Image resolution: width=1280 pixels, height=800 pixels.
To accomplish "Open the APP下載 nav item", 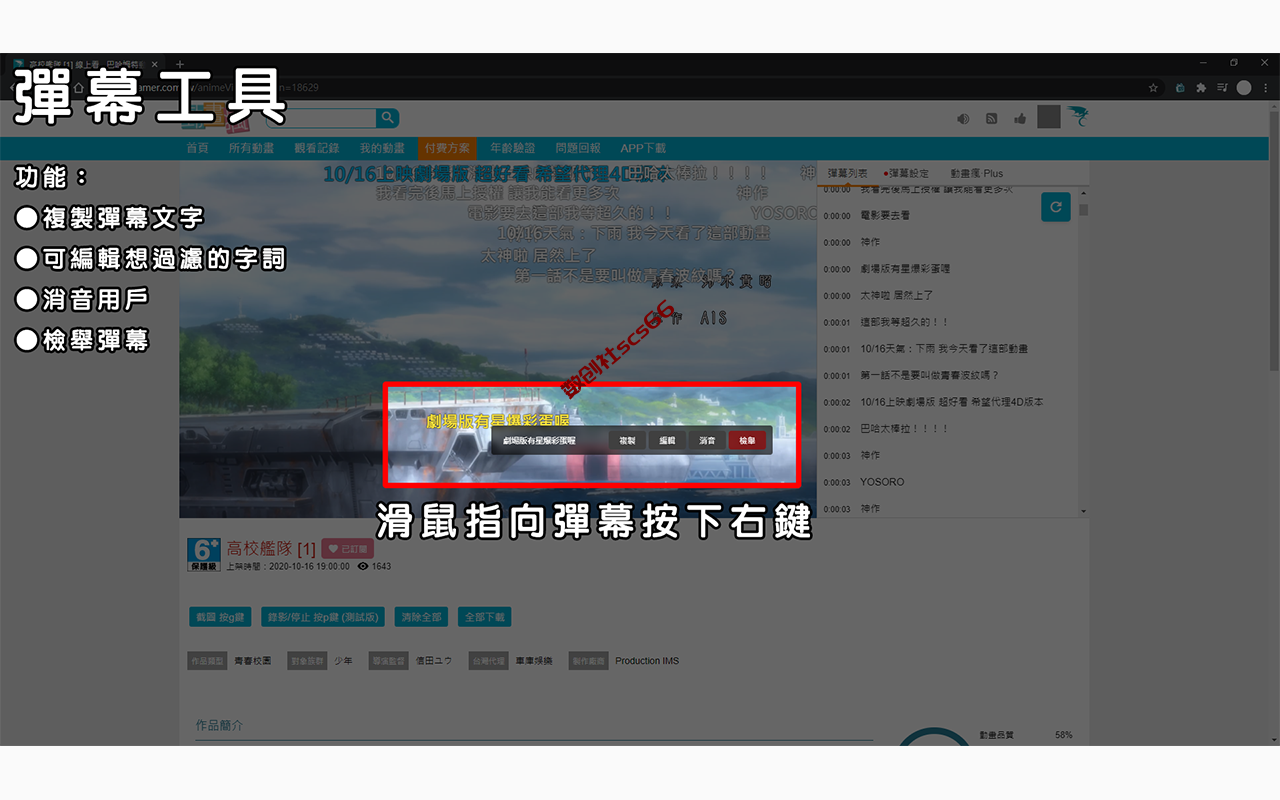I will [x=643, y=148].
